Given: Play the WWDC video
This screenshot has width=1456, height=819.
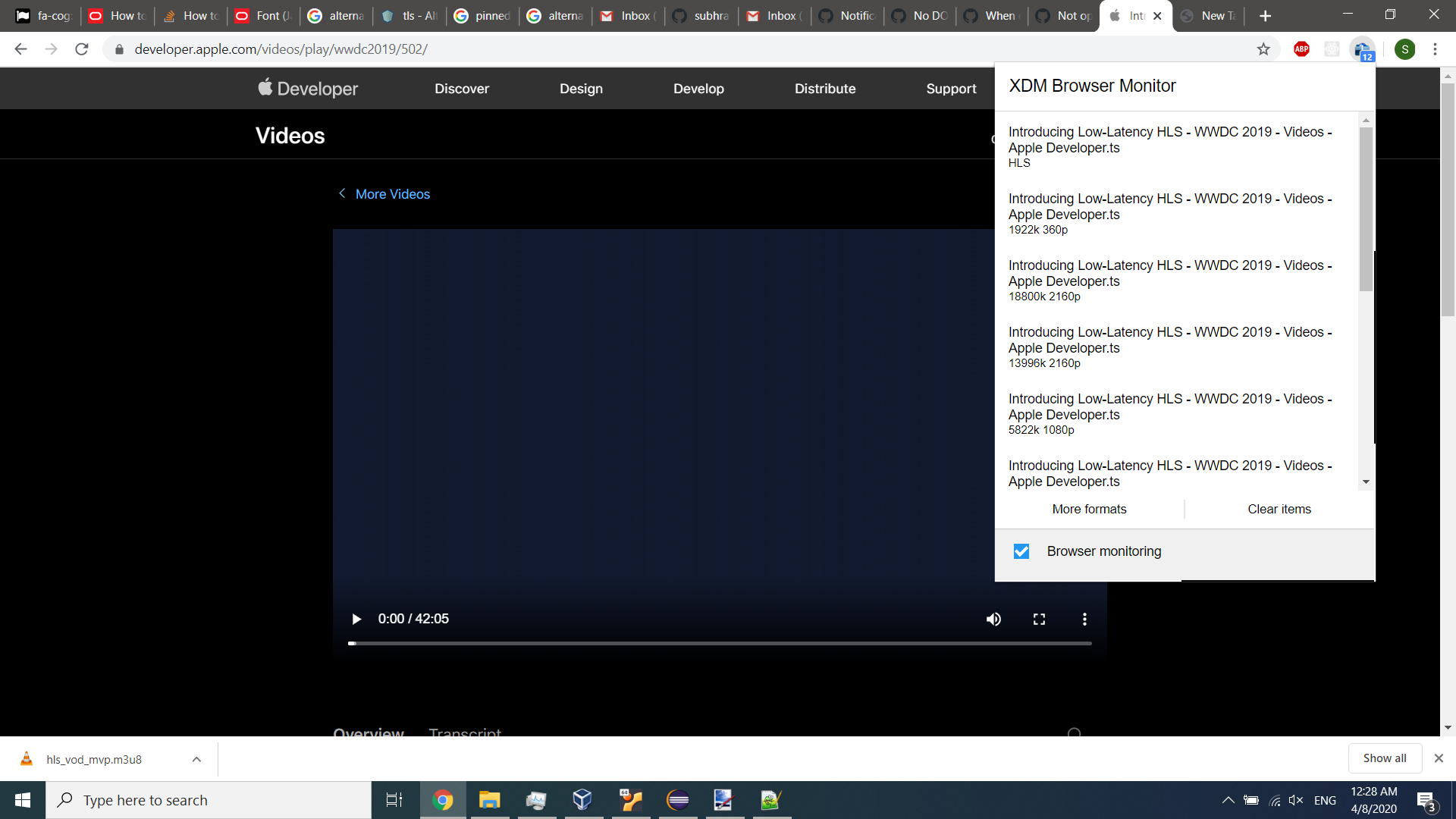Looking at the screenshot, I should (356, 619).
